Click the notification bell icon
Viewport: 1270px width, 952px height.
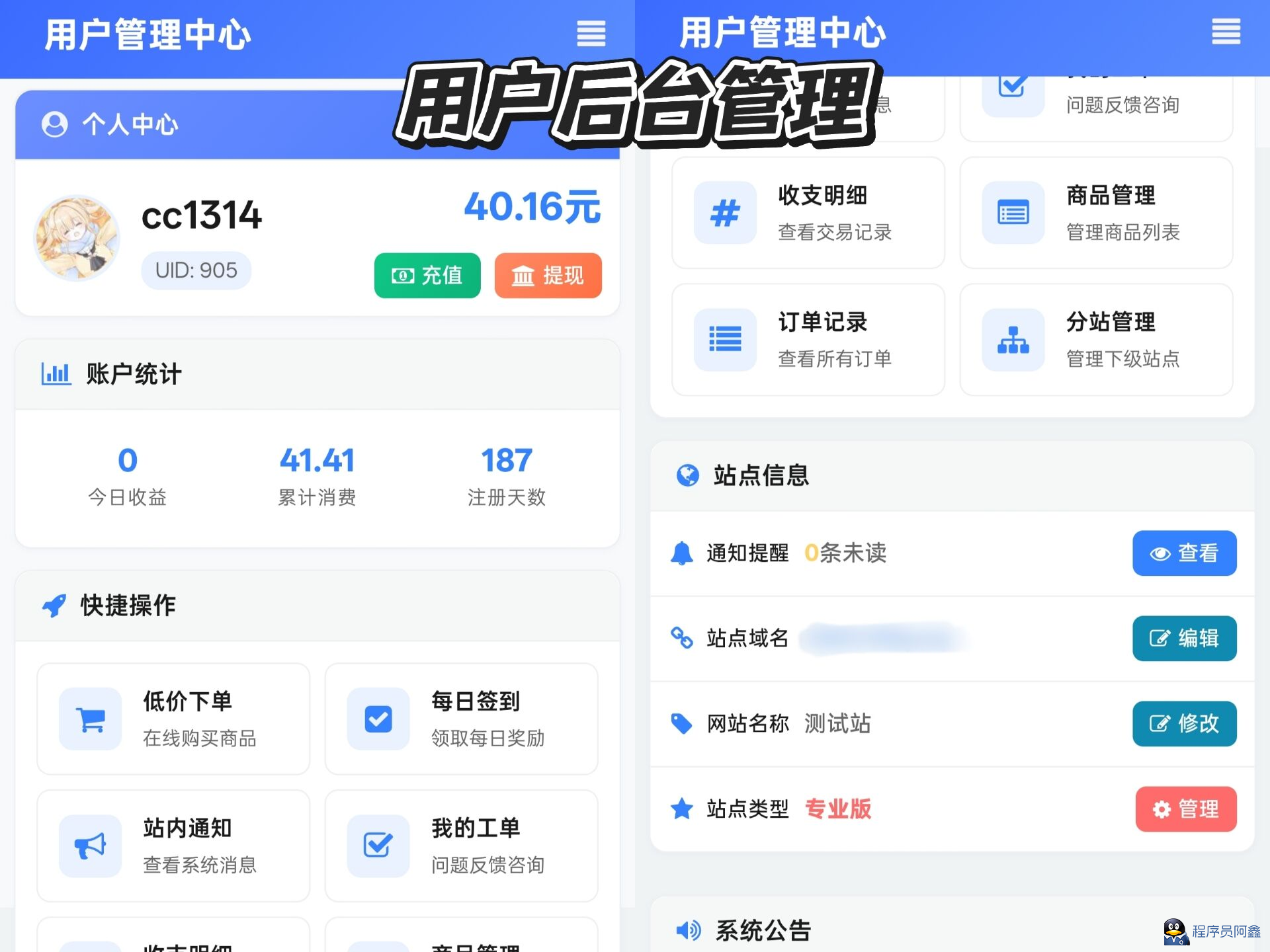pyautogui.click(x=681, y=553)
